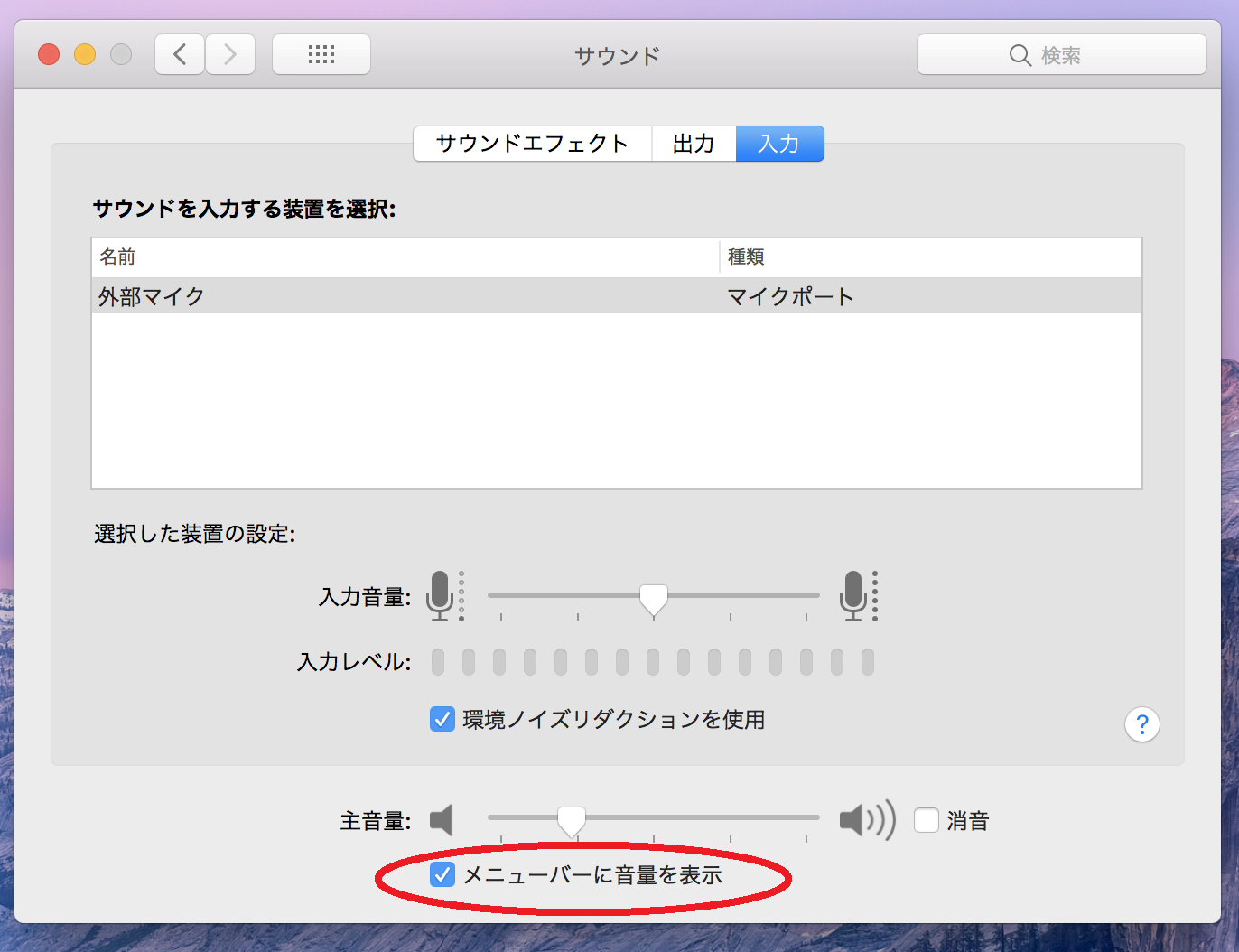Click the 種類 column header

click(931, 257)
